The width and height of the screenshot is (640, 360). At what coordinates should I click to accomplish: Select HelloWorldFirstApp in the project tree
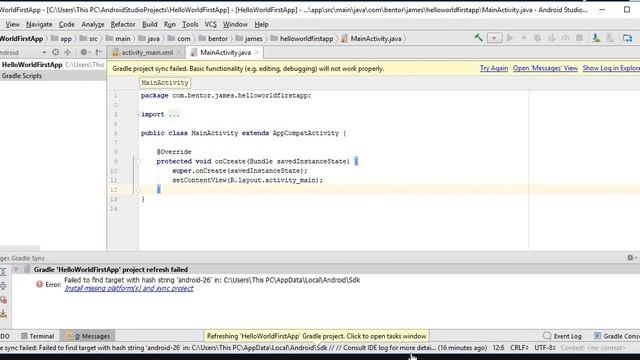[32, 64]
